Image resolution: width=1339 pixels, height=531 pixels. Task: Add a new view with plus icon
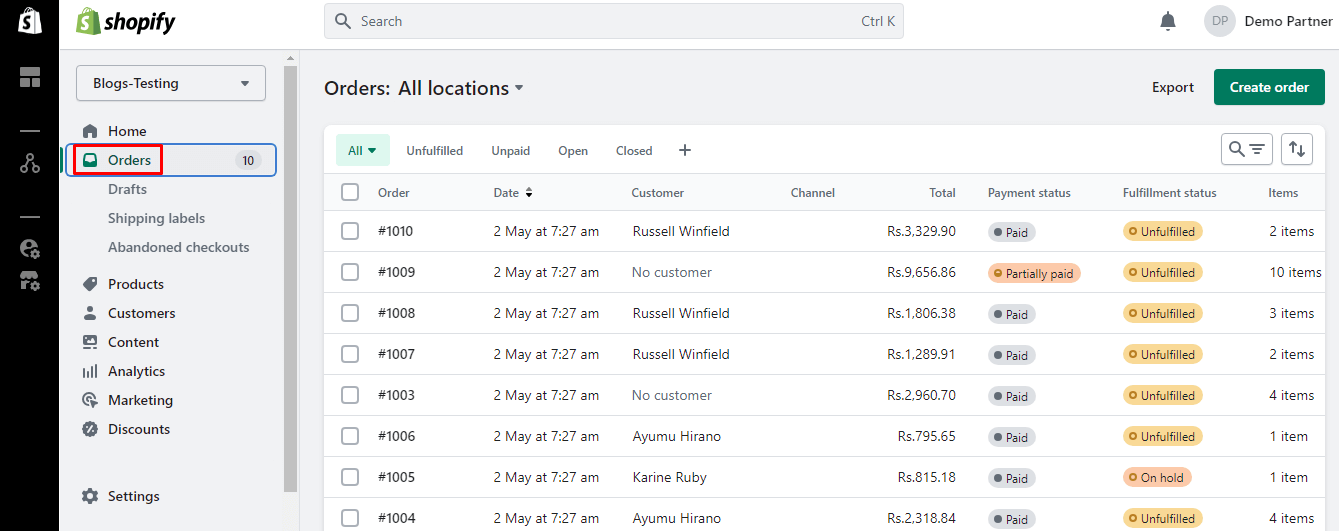tap(685, 150)
